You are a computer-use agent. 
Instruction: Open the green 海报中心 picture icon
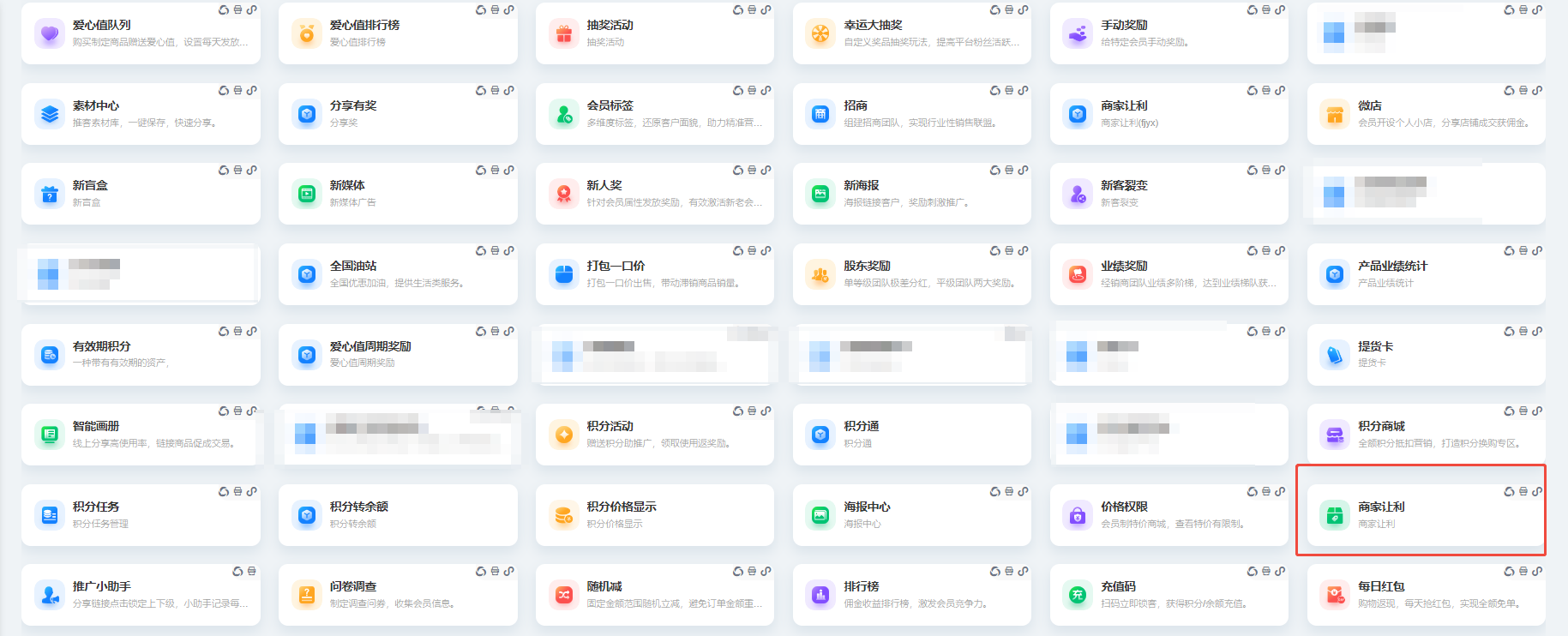(x=821, y=515)
